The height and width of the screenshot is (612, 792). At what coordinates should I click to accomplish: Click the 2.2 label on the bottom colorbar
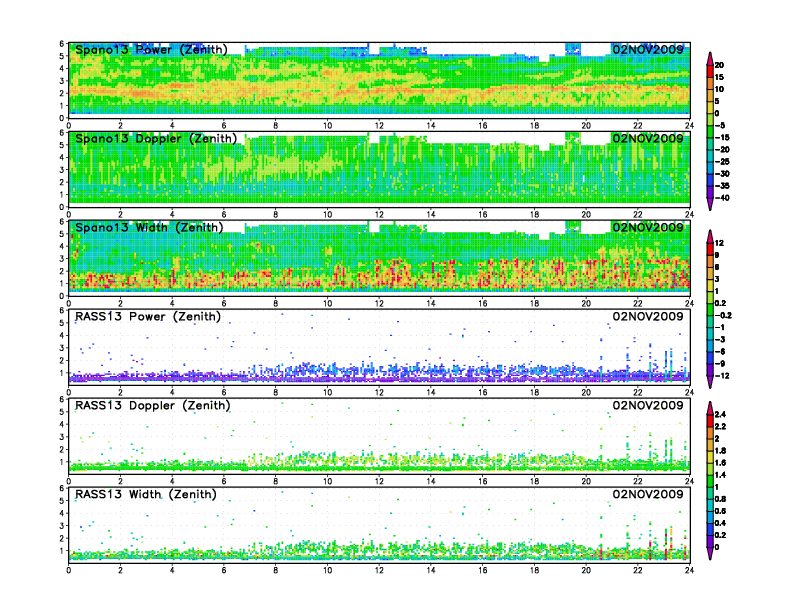pos(720,426)
